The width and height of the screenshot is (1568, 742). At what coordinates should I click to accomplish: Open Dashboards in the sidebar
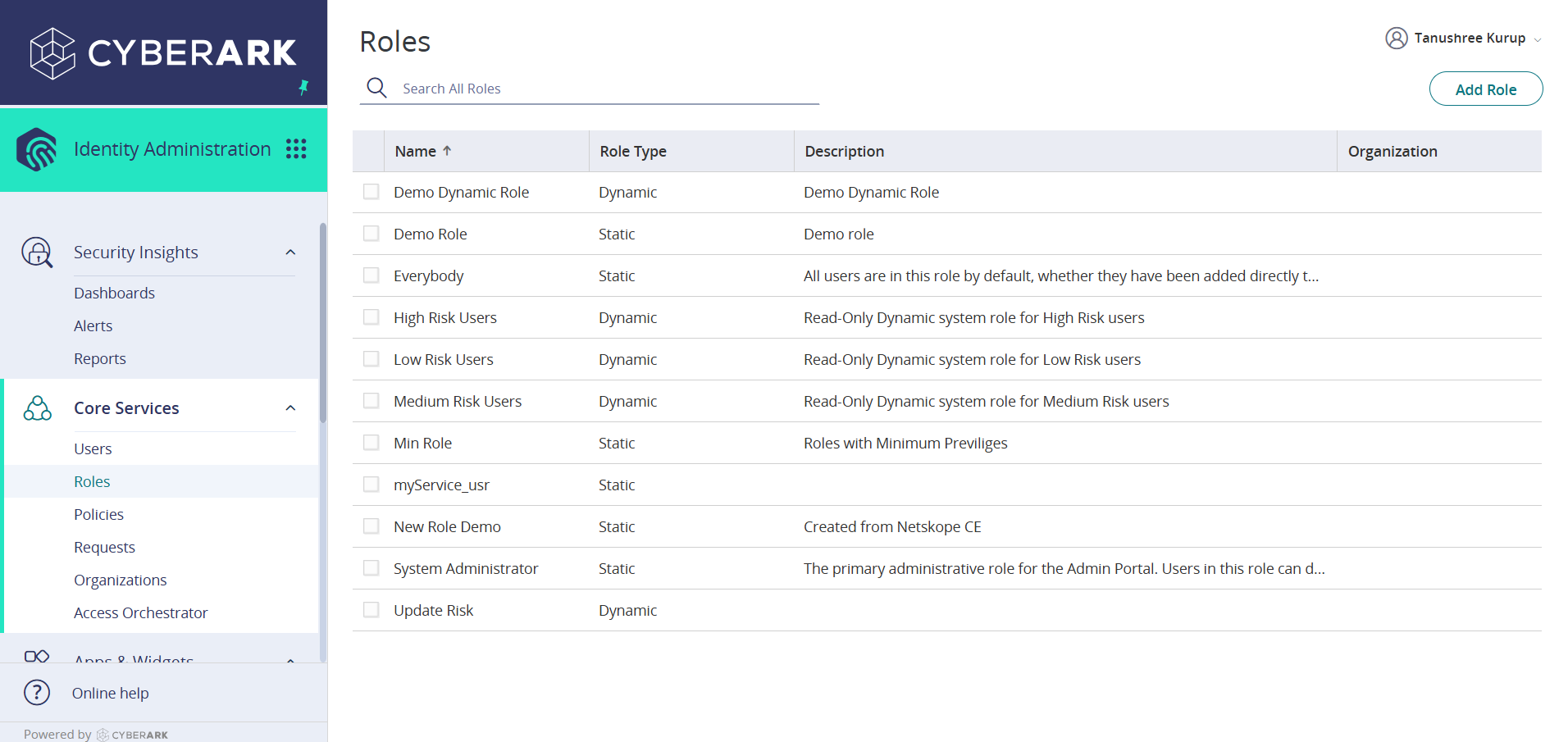[x=114, y=293]
